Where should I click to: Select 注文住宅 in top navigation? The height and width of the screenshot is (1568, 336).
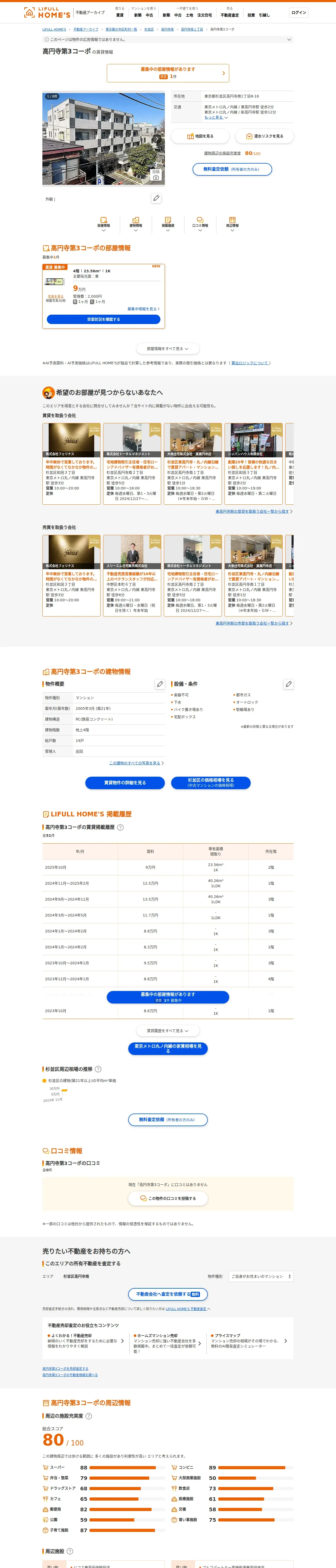click(x=205, y=15)
